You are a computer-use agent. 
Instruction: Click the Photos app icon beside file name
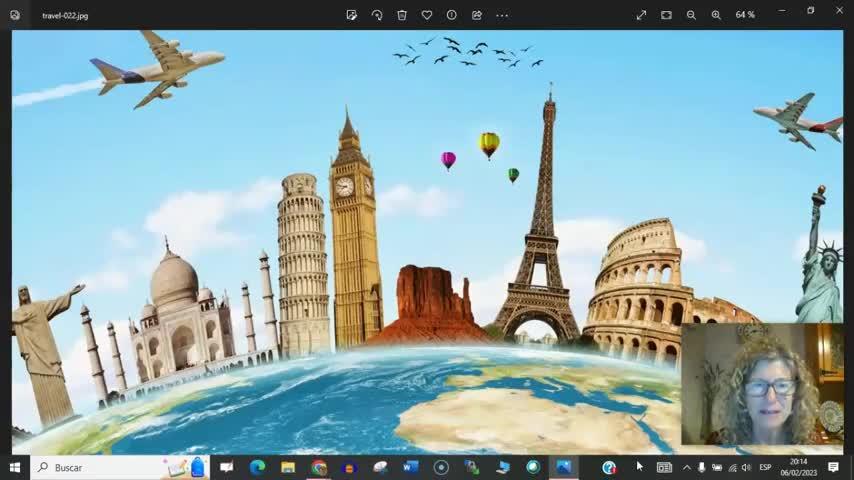[x=15, y=15]
